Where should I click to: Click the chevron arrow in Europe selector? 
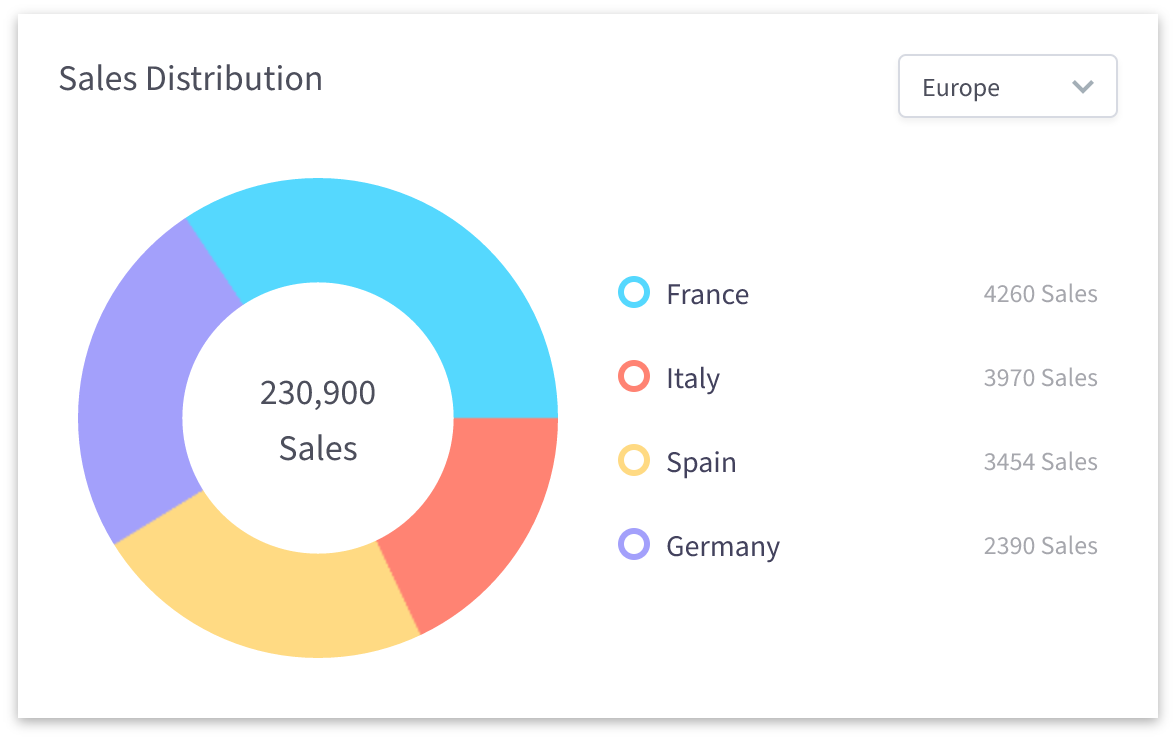click(1082, 87)
